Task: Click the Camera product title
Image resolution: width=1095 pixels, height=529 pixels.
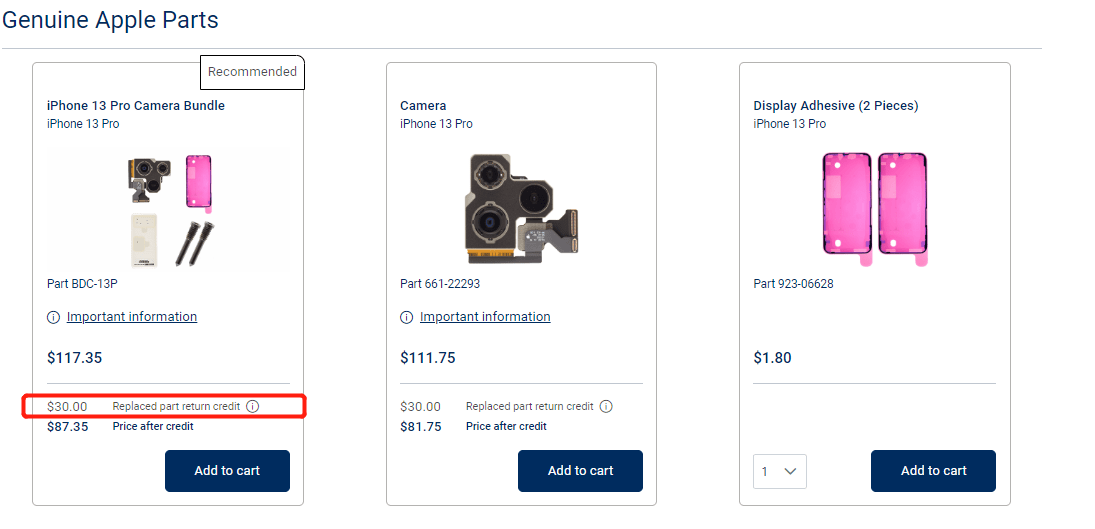Action: click(x=423, y=106)
